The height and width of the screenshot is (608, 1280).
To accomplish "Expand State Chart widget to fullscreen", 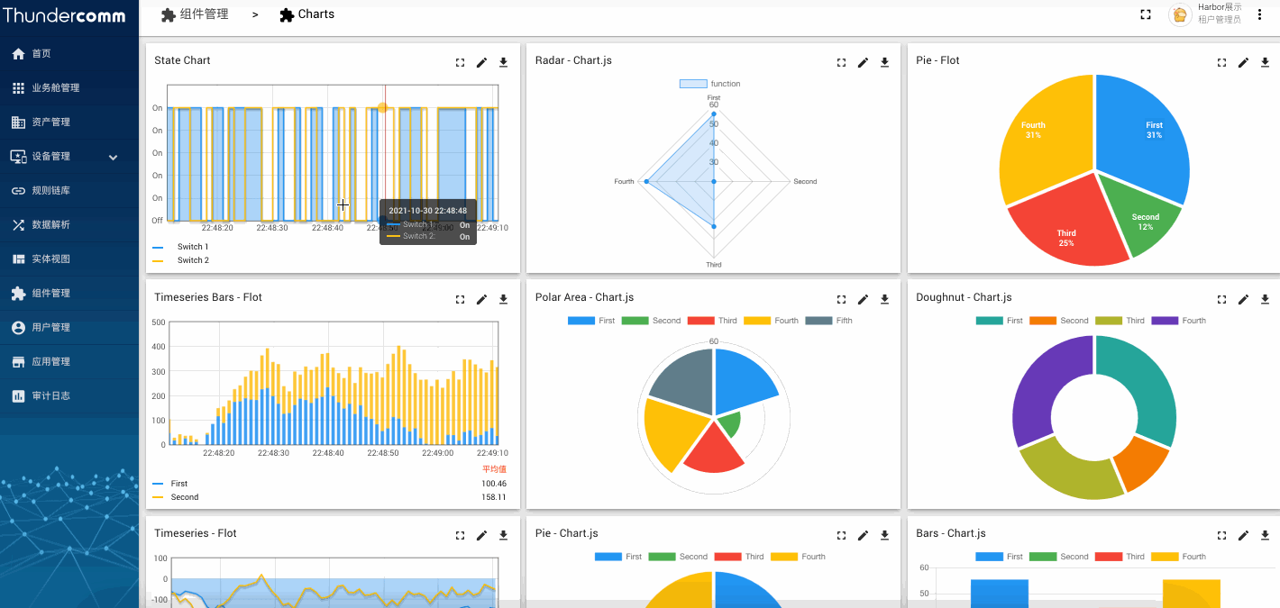I will point(460,62).
